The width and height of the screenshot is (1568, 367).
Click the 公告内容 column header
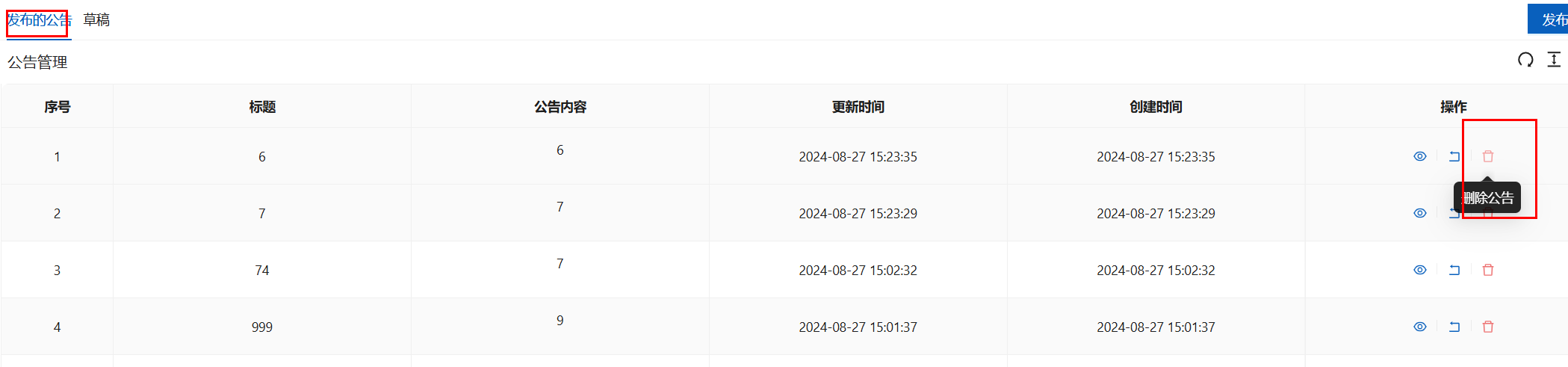(x=560, y=107)
